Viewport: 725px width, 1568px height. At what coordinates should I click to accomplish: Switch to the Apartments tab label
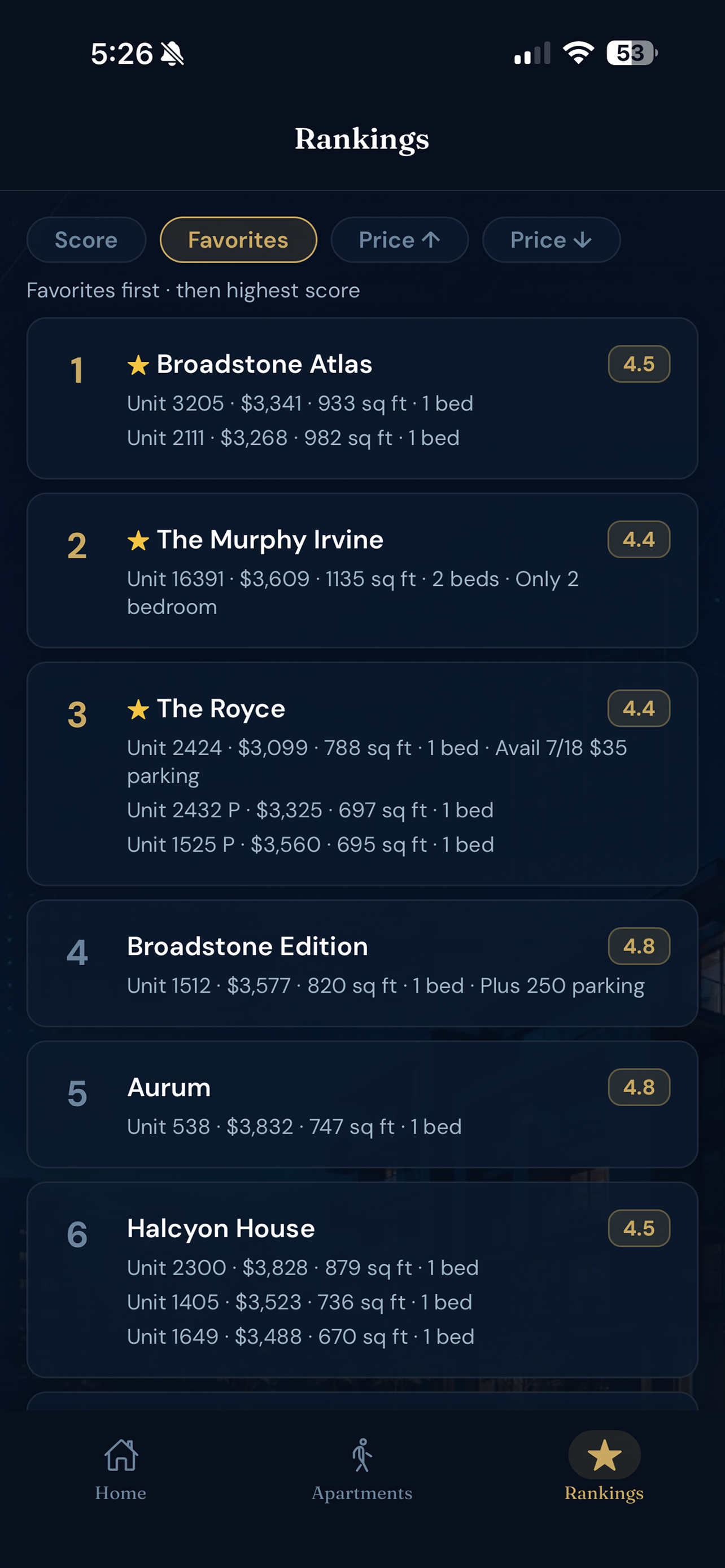(362, 1493)
